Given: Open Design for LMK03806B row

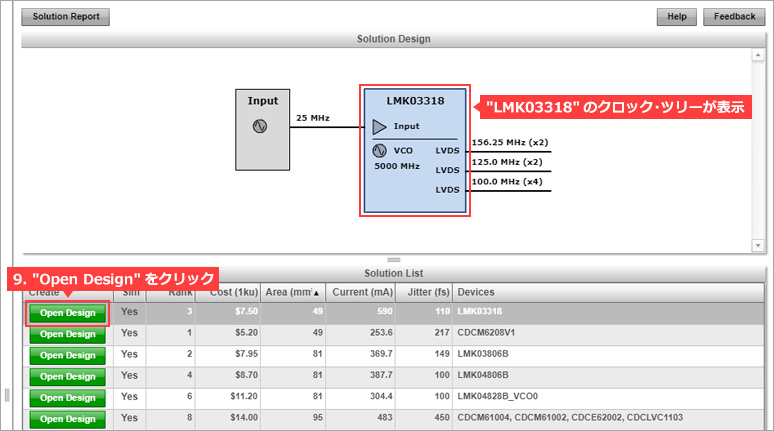Looking at the screenshot, I should [68, 355].
